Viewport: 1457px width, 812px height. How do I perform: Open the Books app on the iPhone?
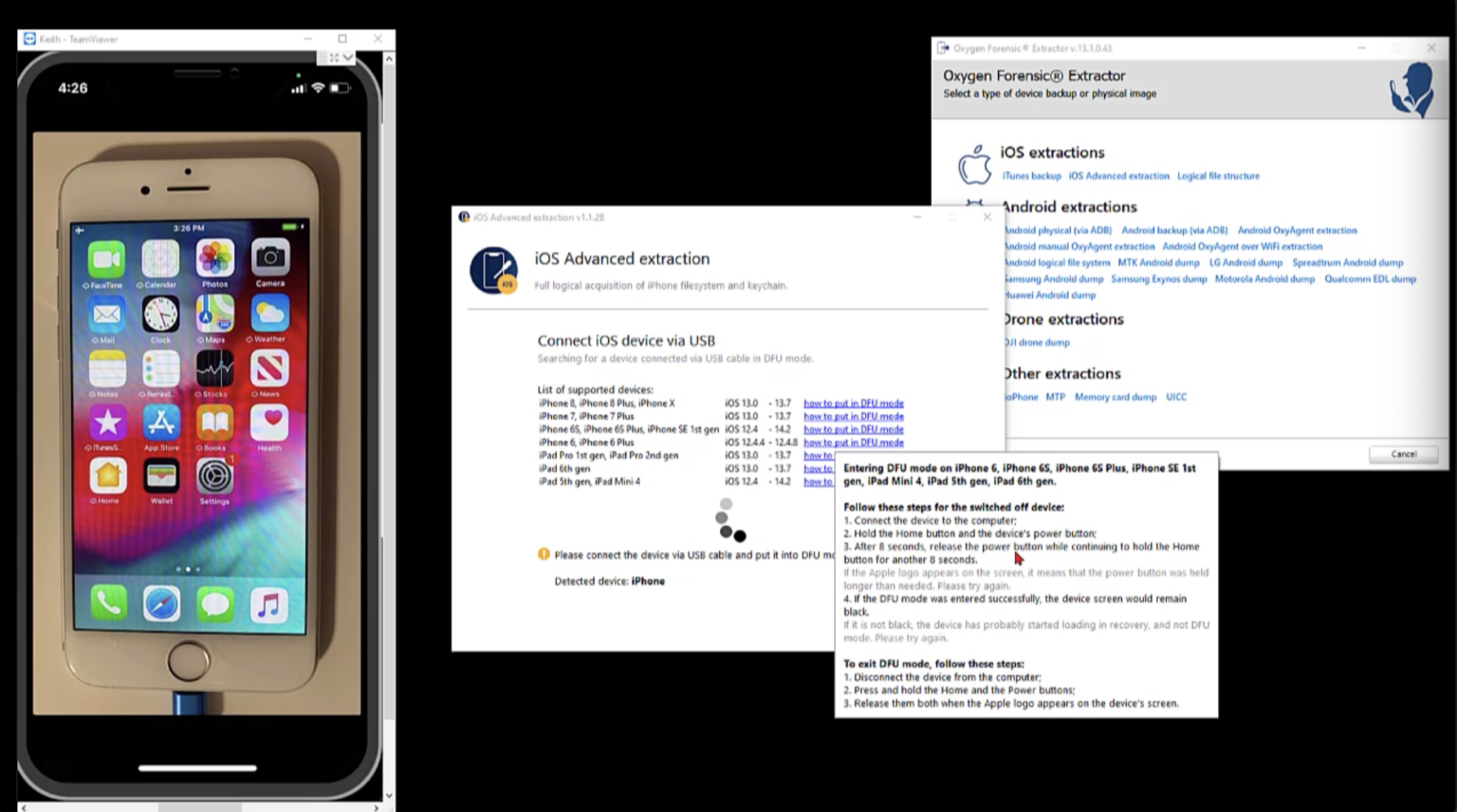215,423
